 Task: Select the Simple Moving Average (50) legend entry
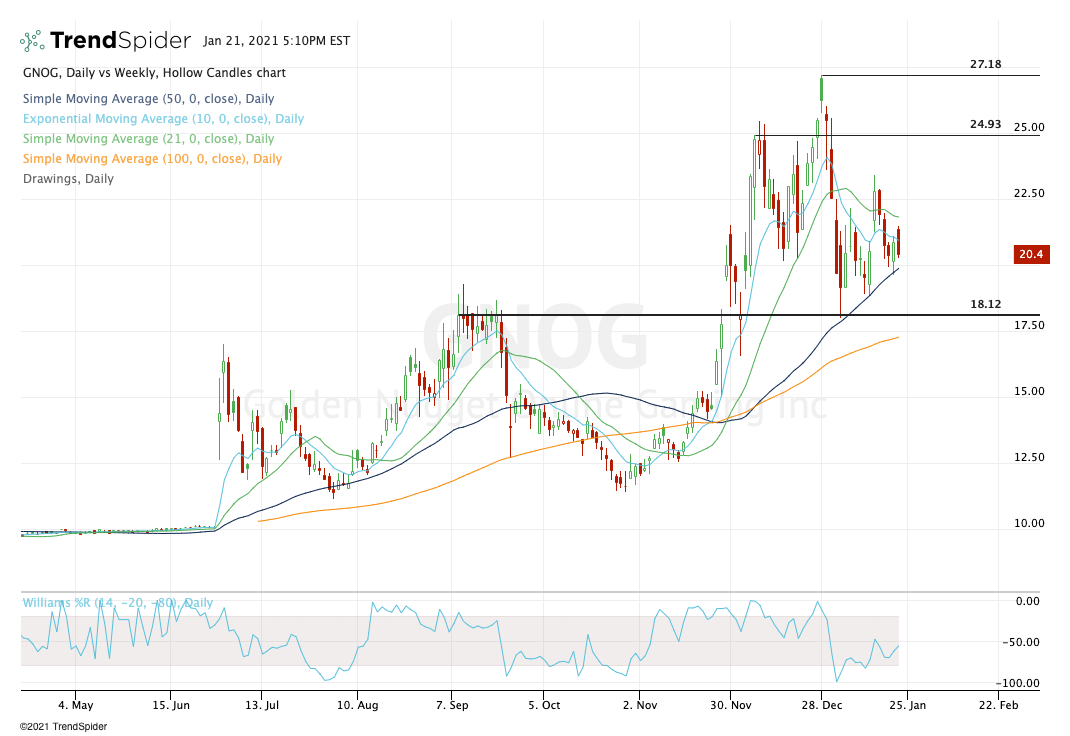(x=147, y=99)
